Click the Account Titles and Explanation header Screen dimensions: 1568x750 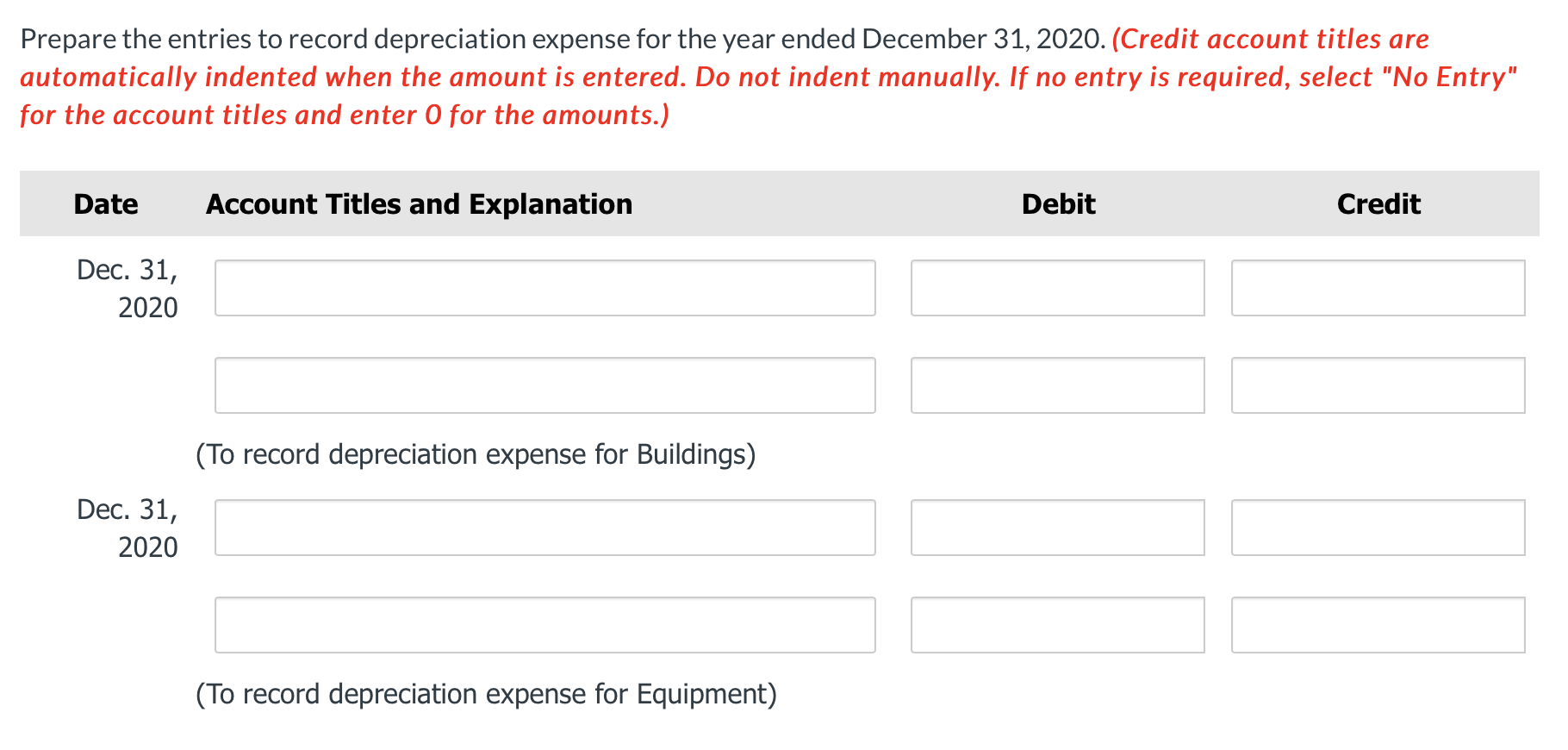click(x=419, y=203)
